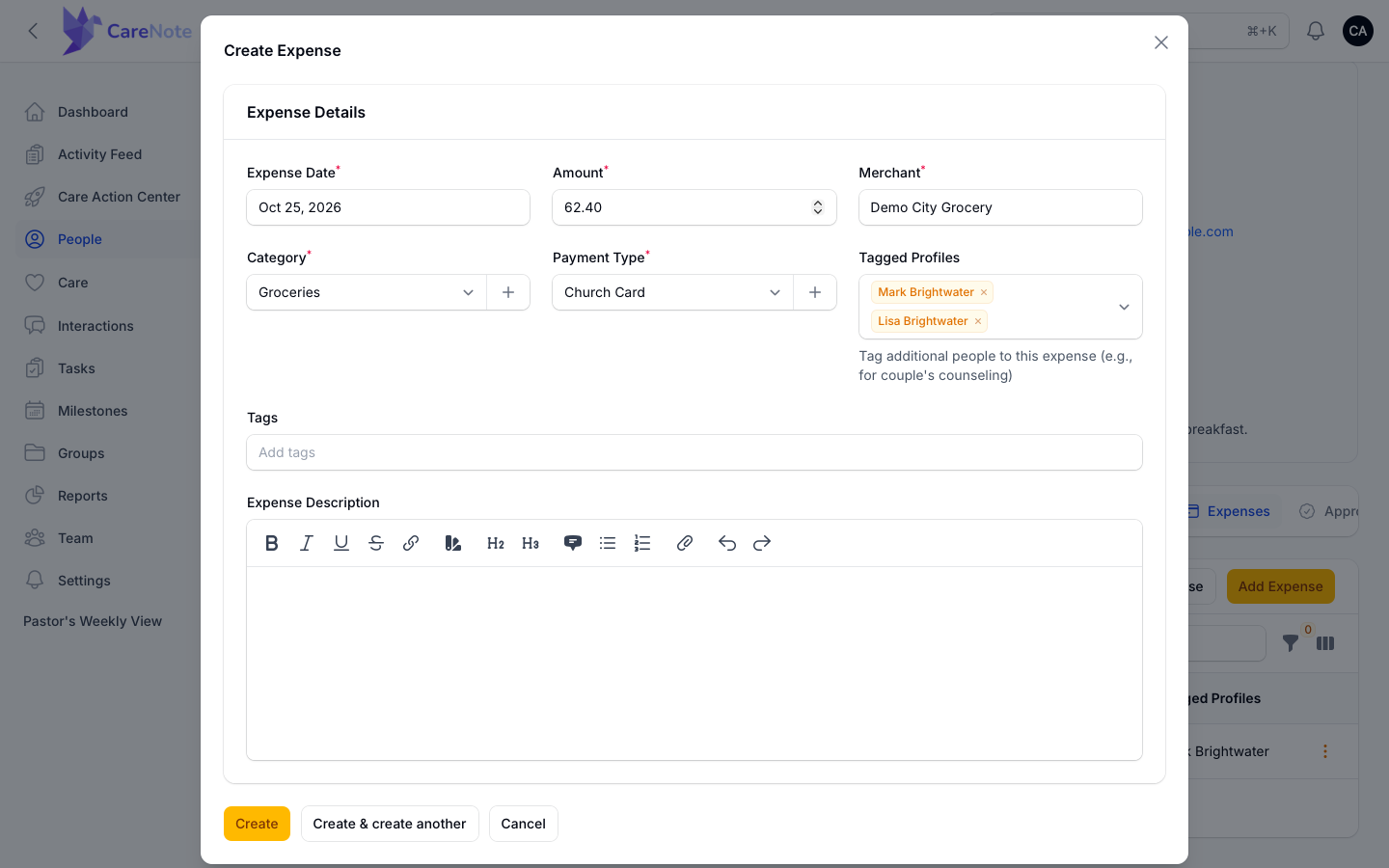Apply Heading 3 style
The height and width of the screenshot is (868, 1389).
(x=531, y=543)
